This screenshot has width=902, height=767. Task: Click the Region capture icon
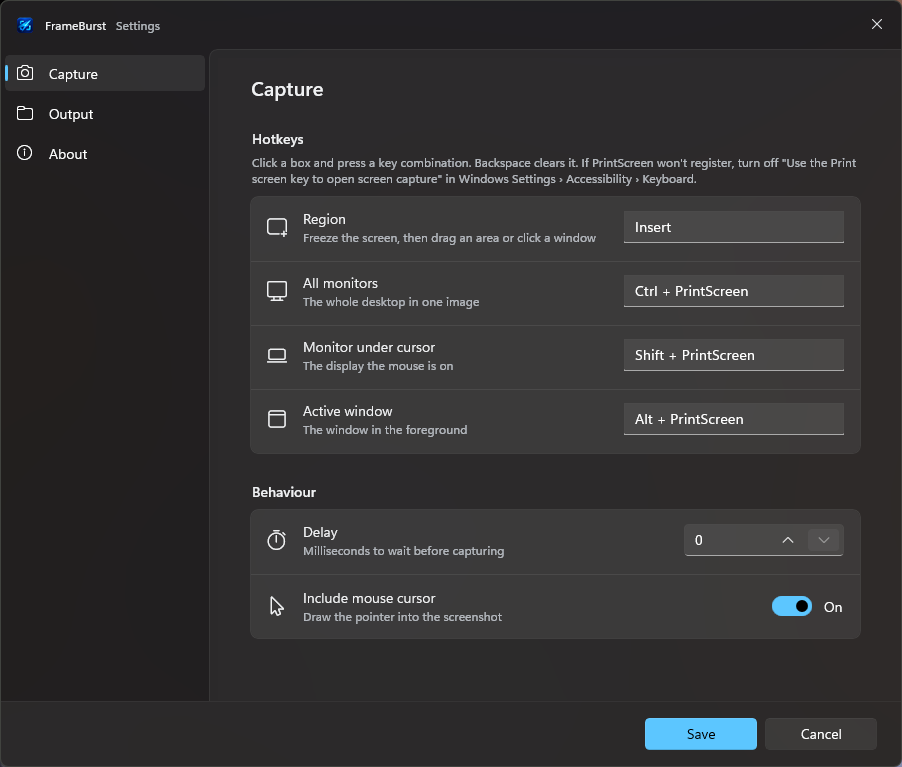277,228
